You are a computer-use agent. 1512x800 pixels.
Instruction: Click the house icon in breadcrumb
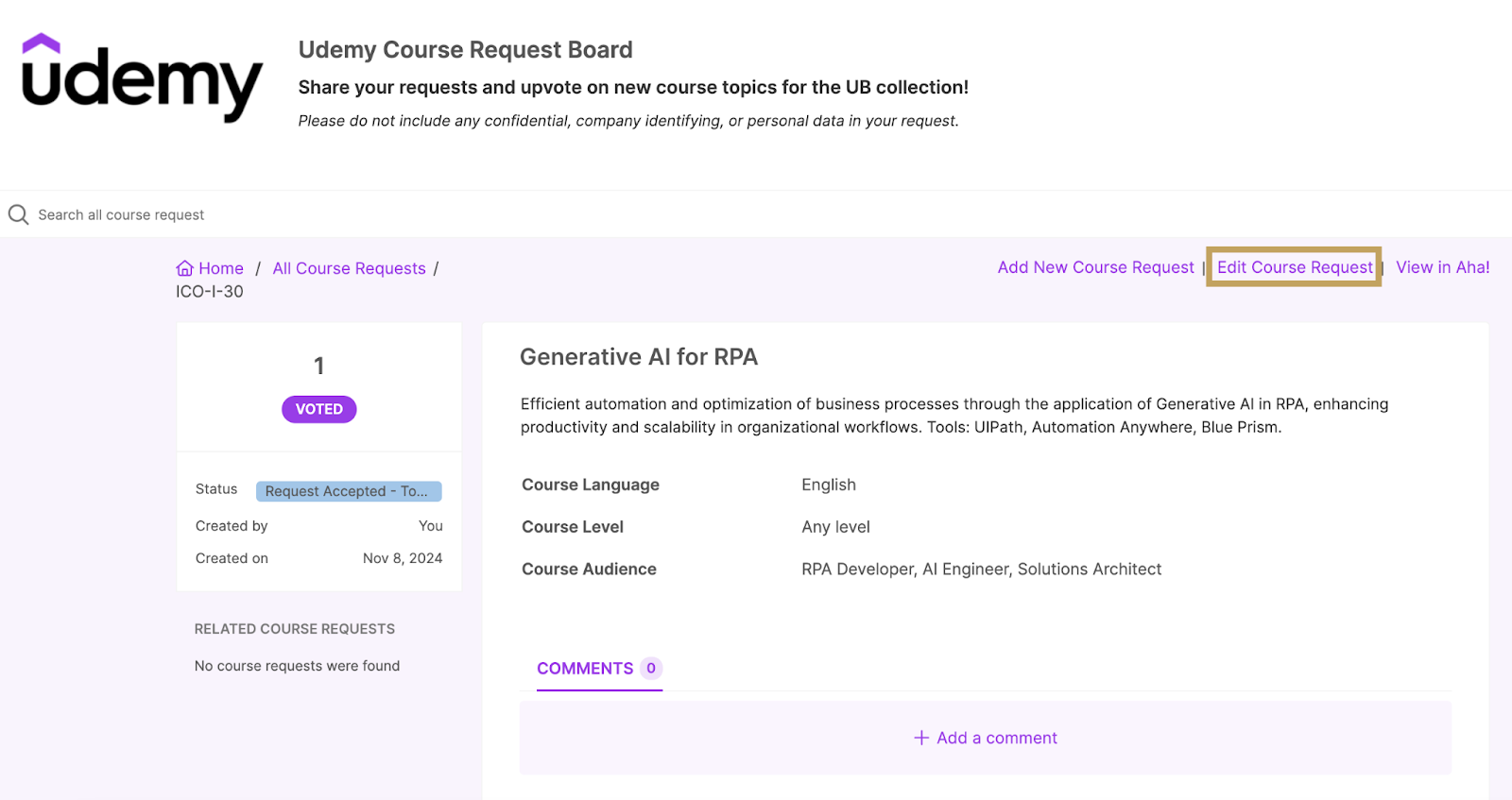point(184,268)
